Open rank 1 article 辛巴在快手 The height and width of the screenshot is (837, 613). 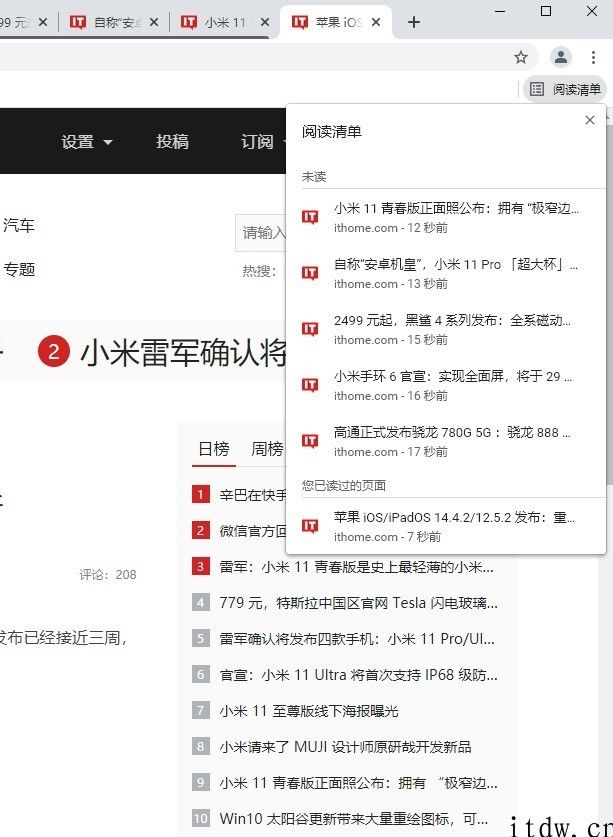(x=253, y=495)
